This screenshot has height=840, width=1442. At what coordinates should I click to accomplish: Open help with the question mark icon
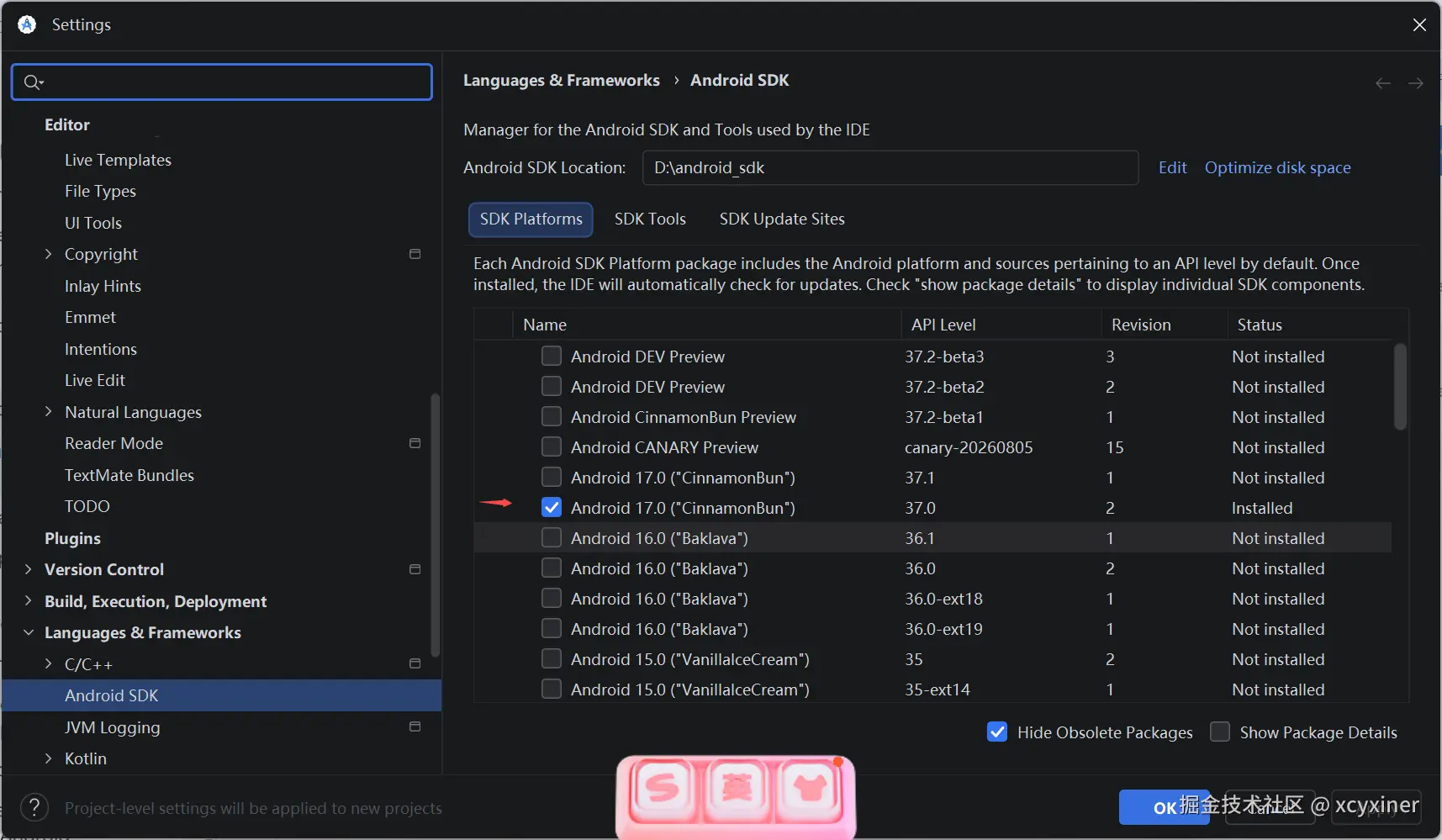34,808
